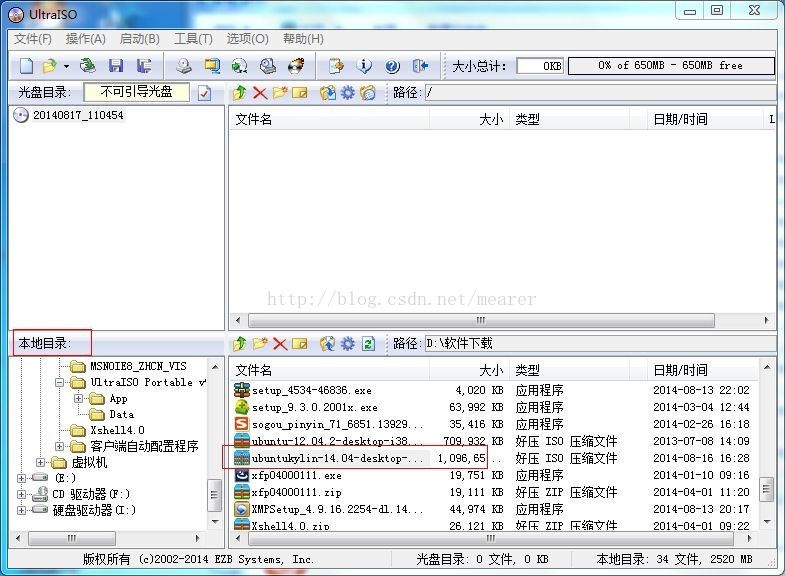The height and width of the screenshot is (576, 785).
Task: Click the Convert image format monitor icon
Action: coord(212,66)
